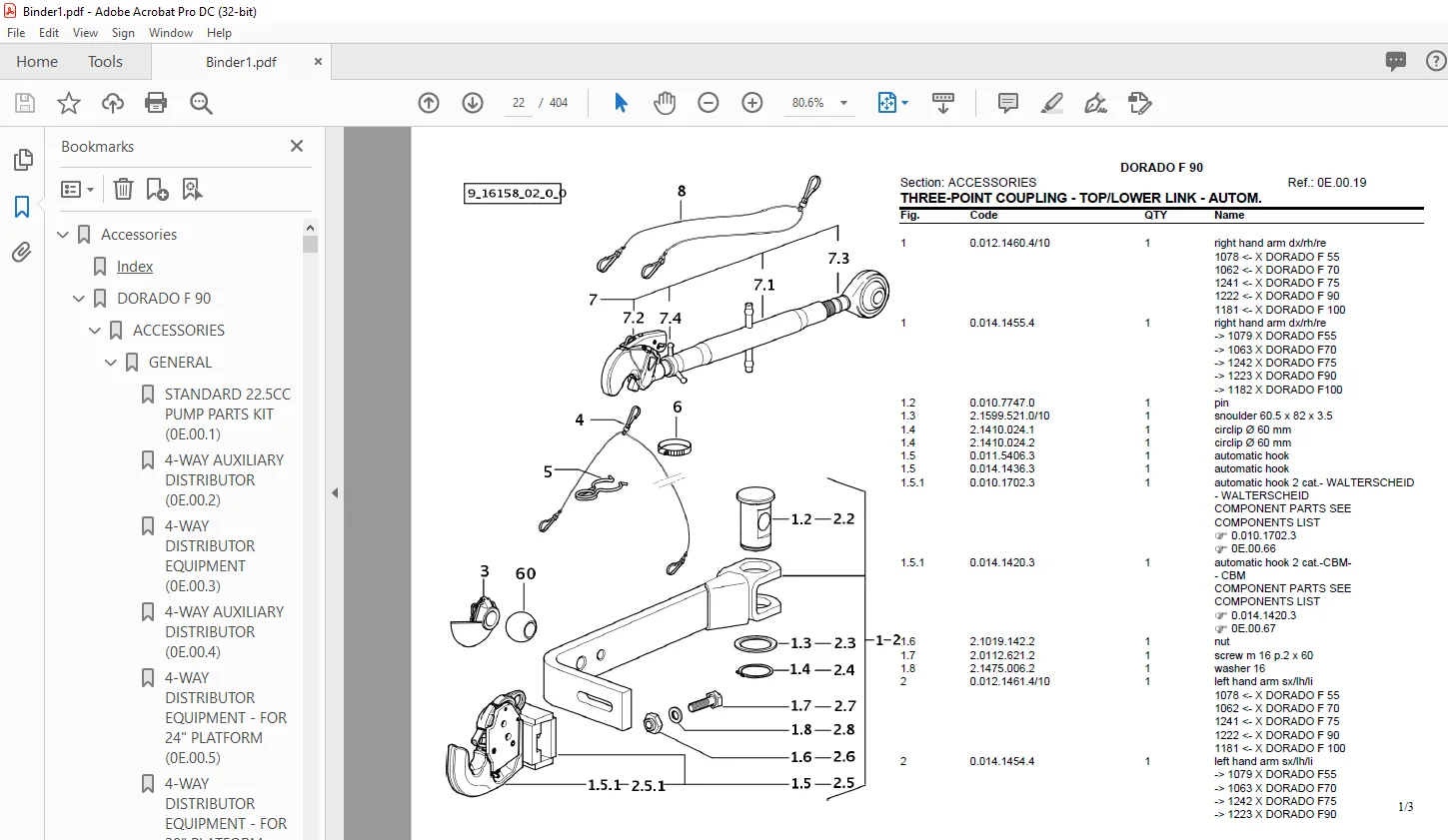
Task: Click the Save file icon
Action: tap(25, 103)
